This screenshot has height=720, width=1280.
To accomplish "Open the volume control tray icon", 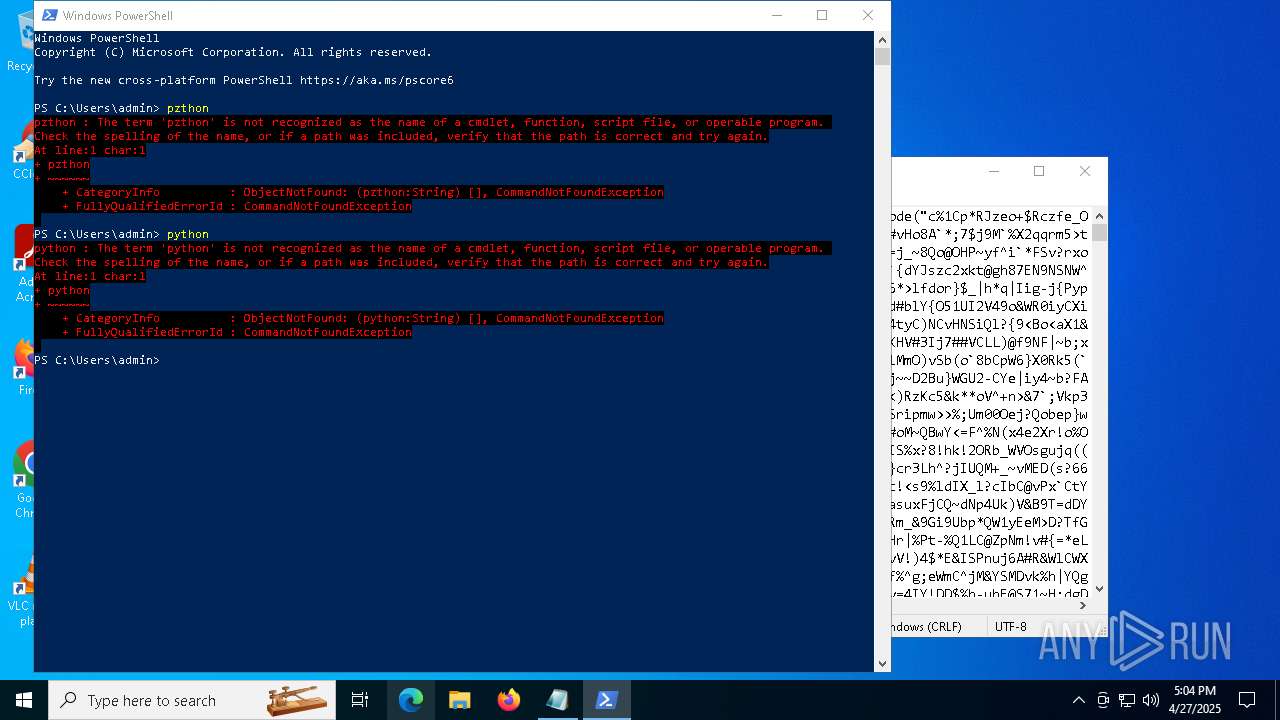I will click(x=1151, y=700).
